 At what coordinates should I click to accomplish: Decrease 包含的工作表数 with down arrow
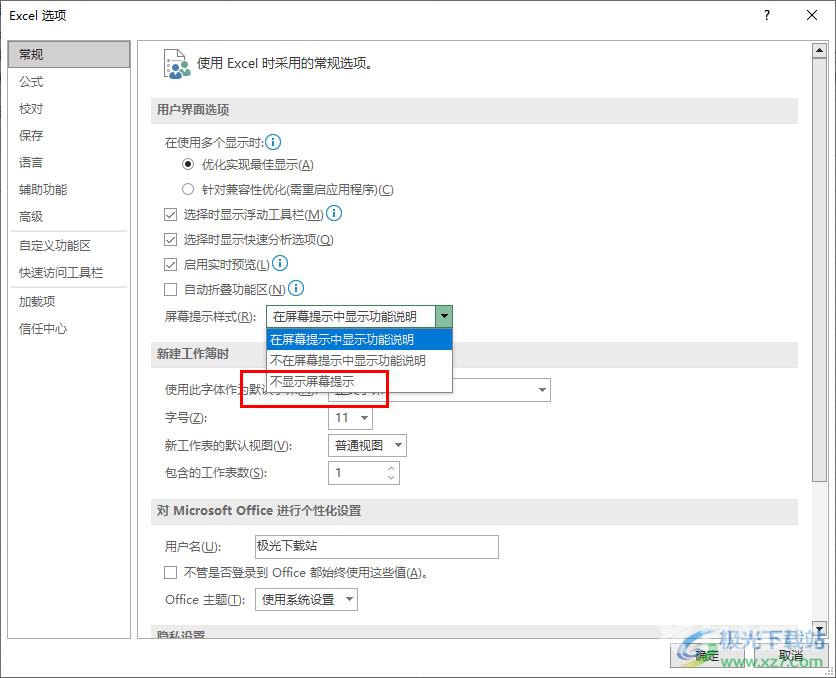tap(391, 478)
